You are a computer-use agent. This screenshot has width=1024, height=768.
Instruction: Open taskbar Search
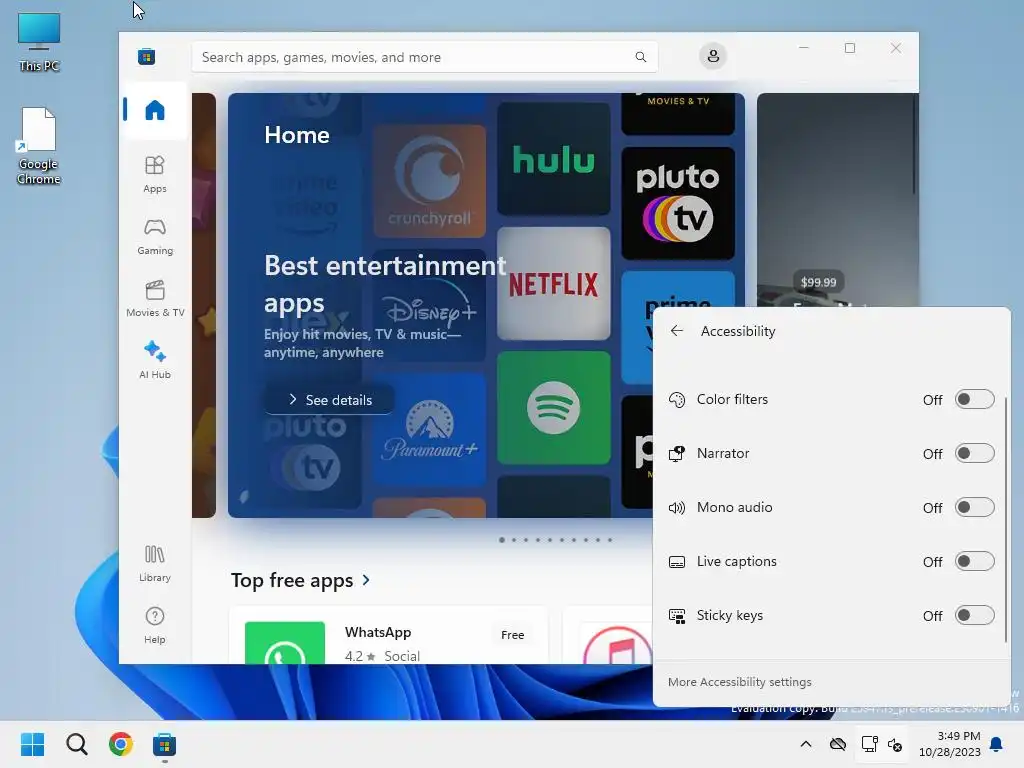76,744
